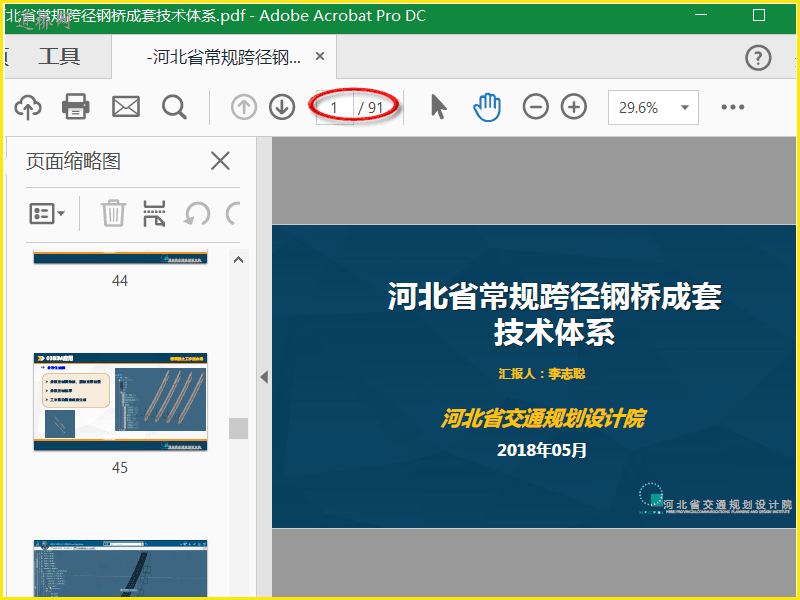Click the page number input field
This screenshot has height=600, width=800.
pos(334,108)
